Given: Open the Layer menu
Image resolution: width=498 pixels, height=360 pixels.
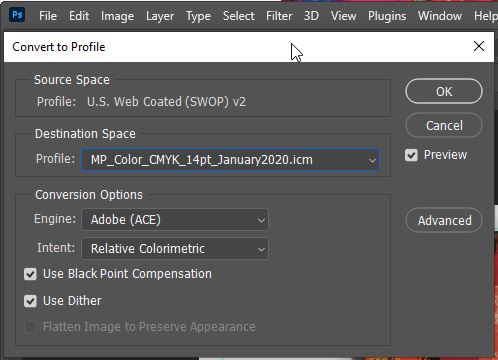Looking at the screenshot, I should [x=160, y=16].
